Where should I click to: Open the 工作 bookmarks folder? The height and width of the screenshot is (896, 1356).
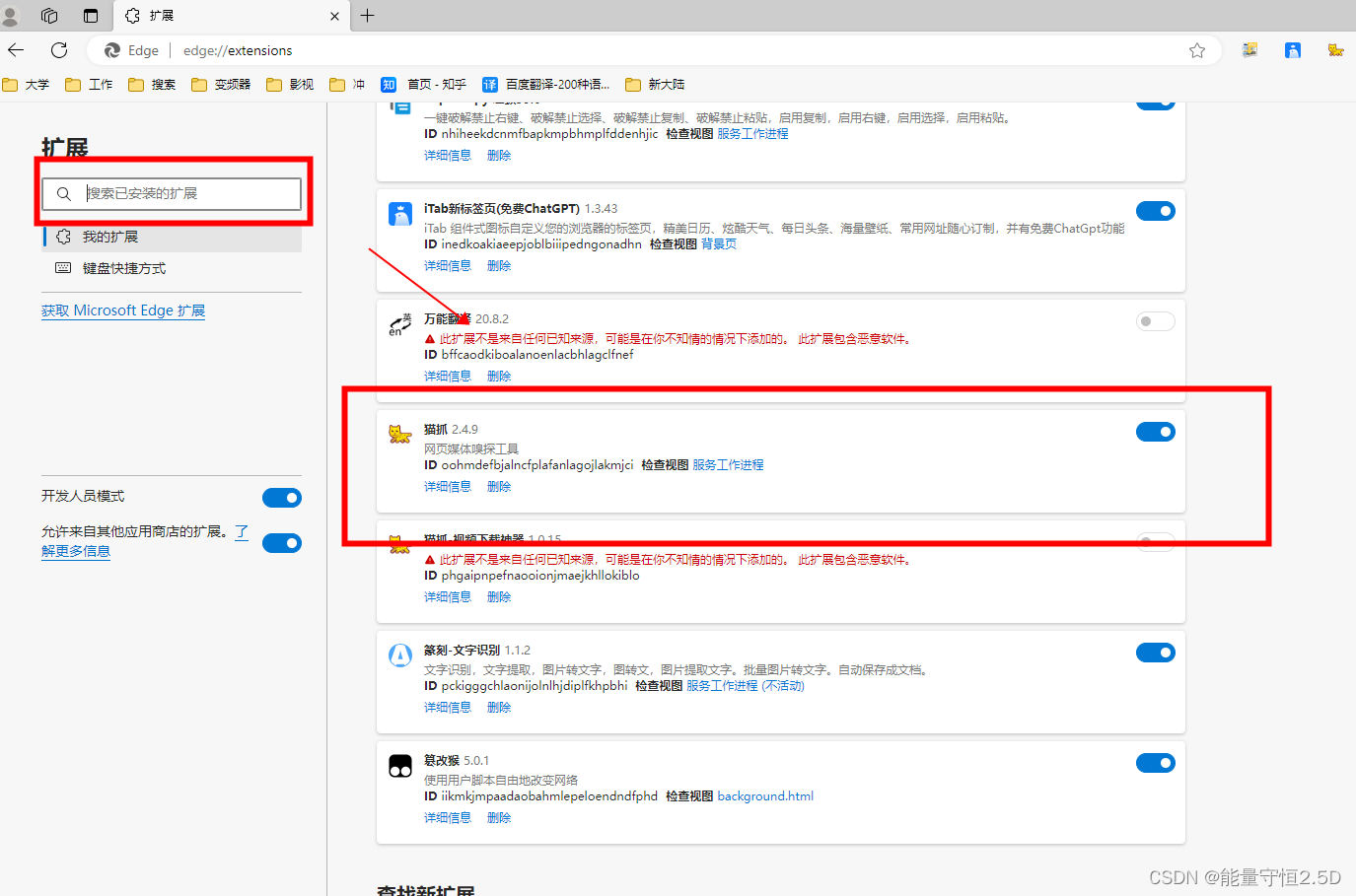coord(89,85)
